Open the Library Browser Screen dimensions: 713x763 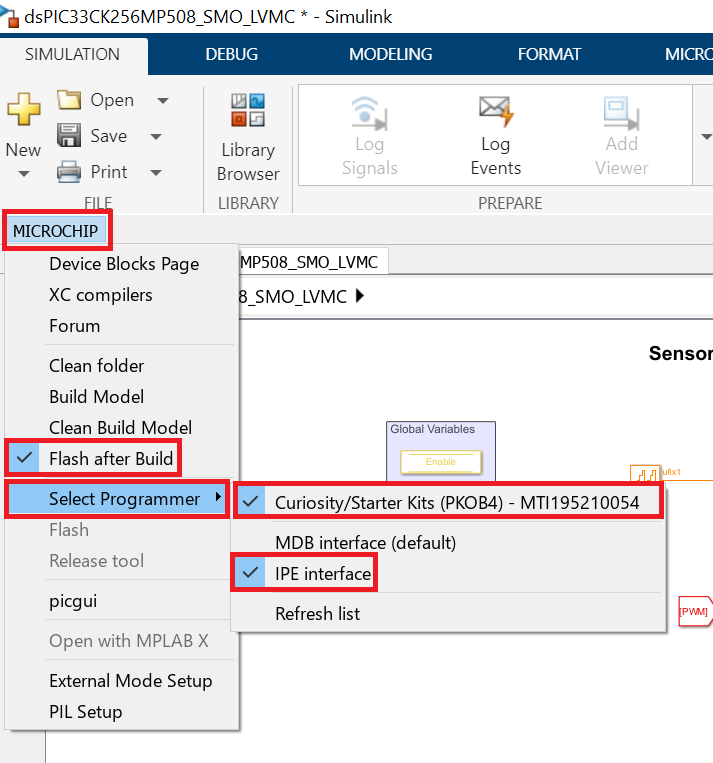[248, 138]
